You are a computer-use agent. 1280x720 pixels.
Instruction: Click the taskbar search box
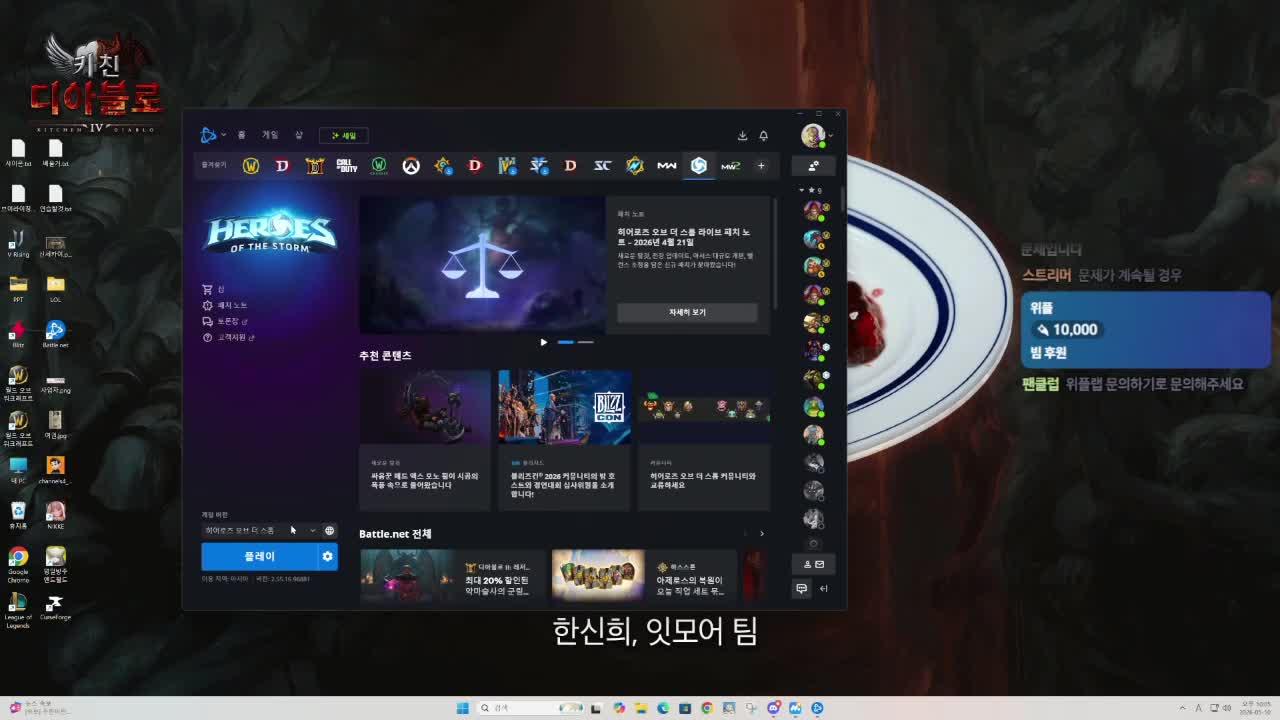[x=530, y=708]
